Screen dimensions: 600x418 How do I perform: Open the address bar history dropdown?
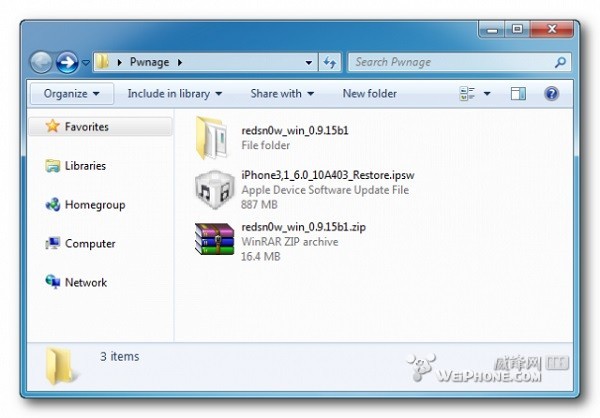[308, 62]
